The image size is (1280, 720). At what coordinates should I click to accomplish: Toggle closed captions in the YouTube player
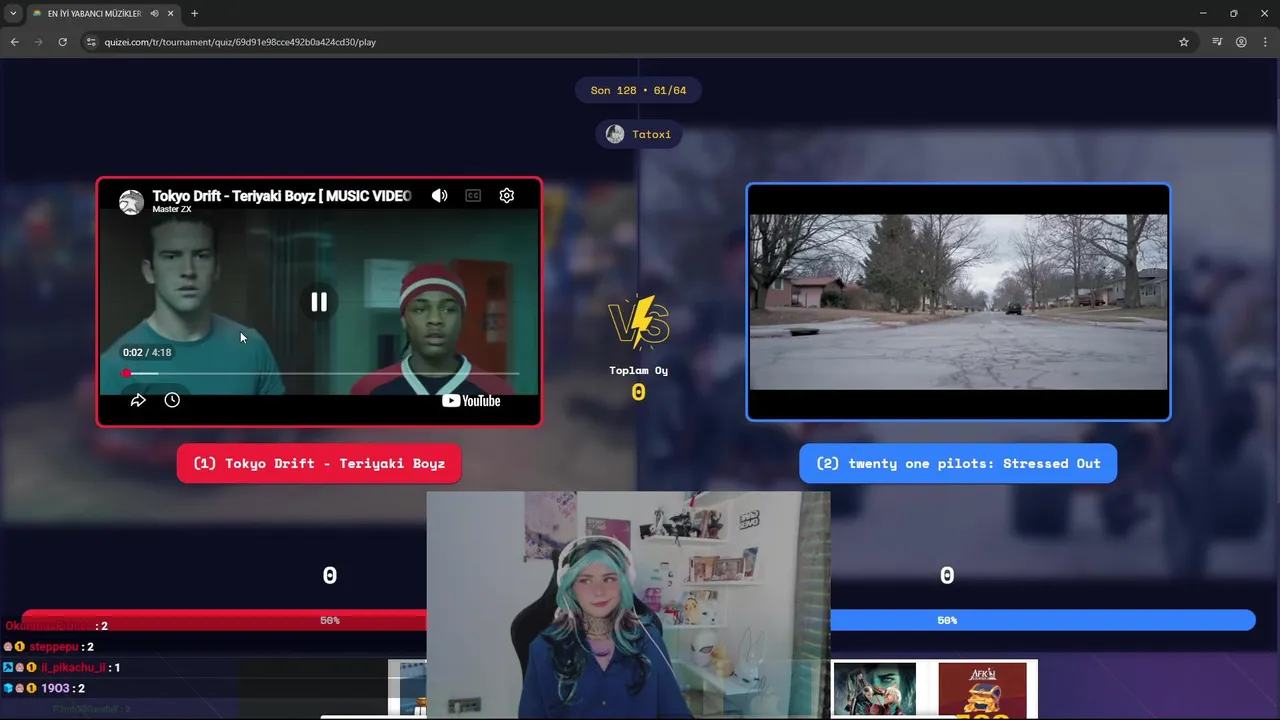pos(473,196)
